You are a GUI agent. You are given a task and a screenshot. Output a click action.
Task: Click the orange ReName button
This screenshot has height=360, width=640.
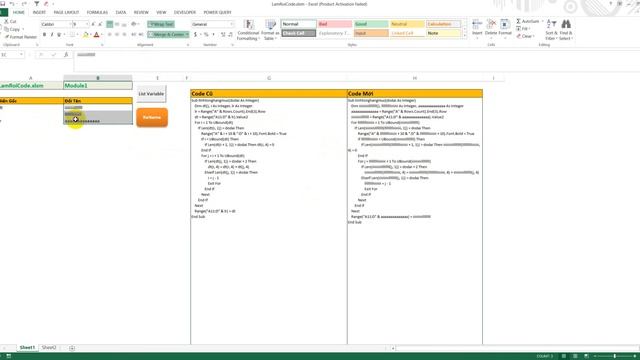[x=152, y=118]
